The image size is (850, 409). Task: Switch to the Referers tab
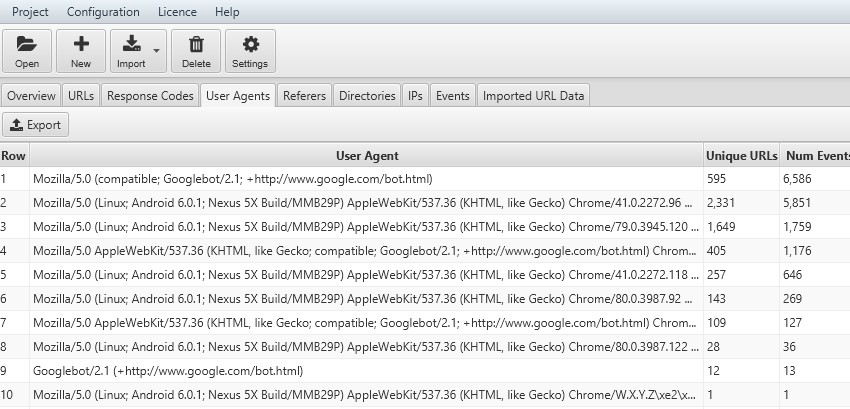304,95
